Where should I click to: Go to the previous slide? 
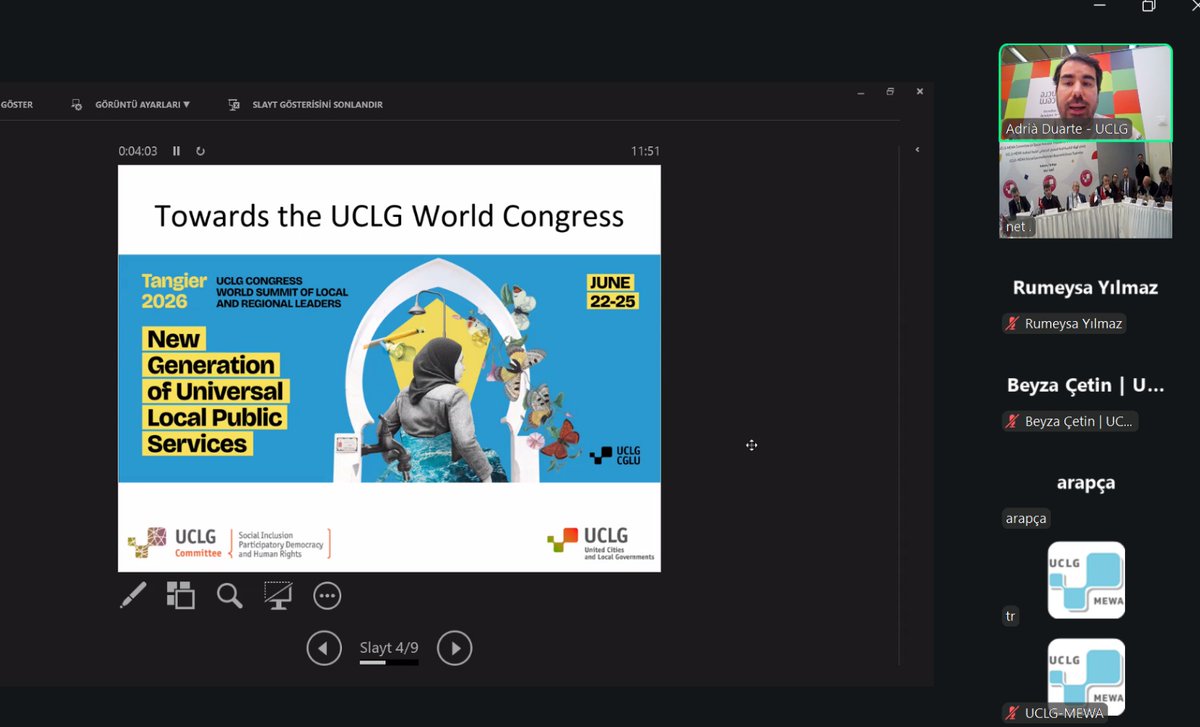coord(323,648)
